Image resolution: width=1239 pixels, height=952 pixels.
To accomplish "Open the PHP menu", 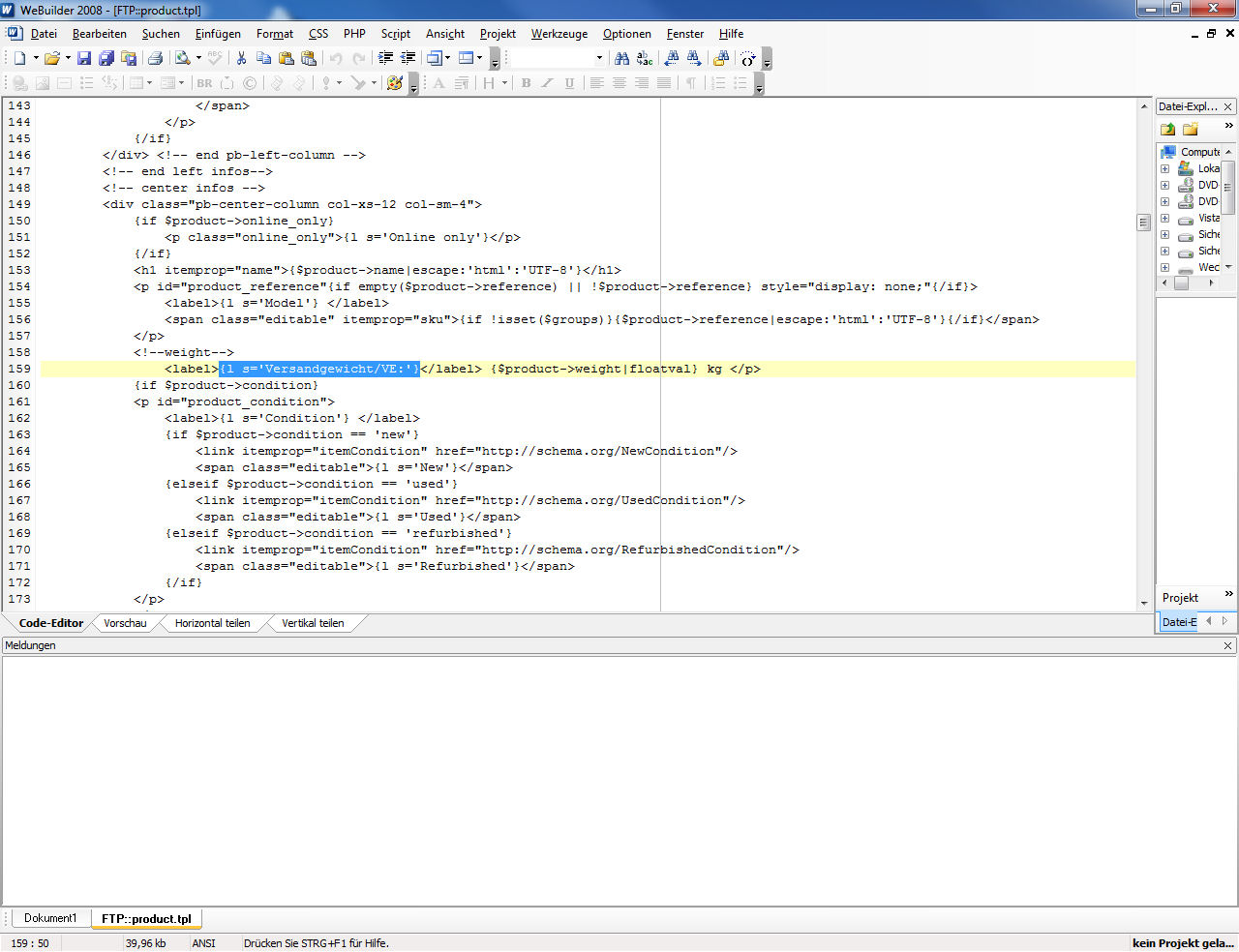I will click(x=354, y=34).
